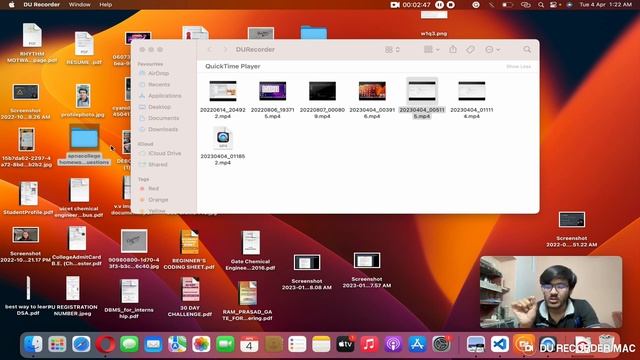Open Visual Studio Code from the Dock
640x360 pixels.
pyautogui.click(x=500, y=344)
